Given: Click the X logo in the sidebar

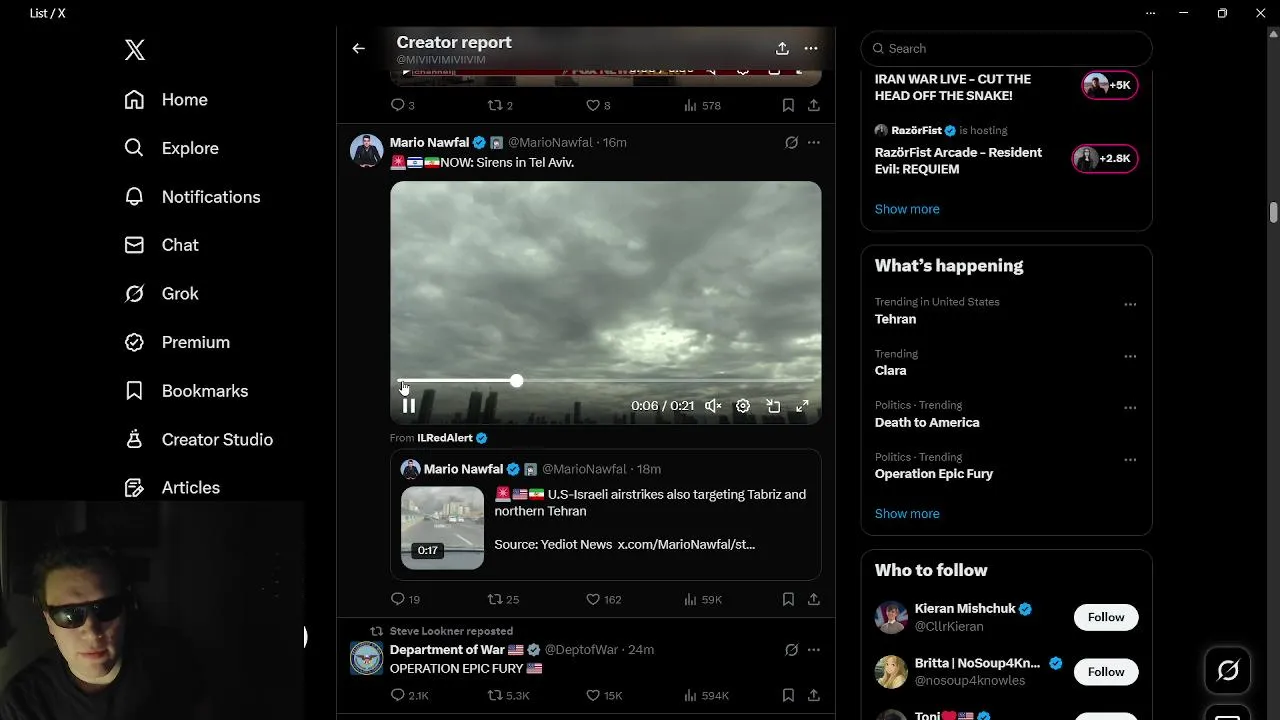Looking at the screenshot, I should tap(135, 50).
